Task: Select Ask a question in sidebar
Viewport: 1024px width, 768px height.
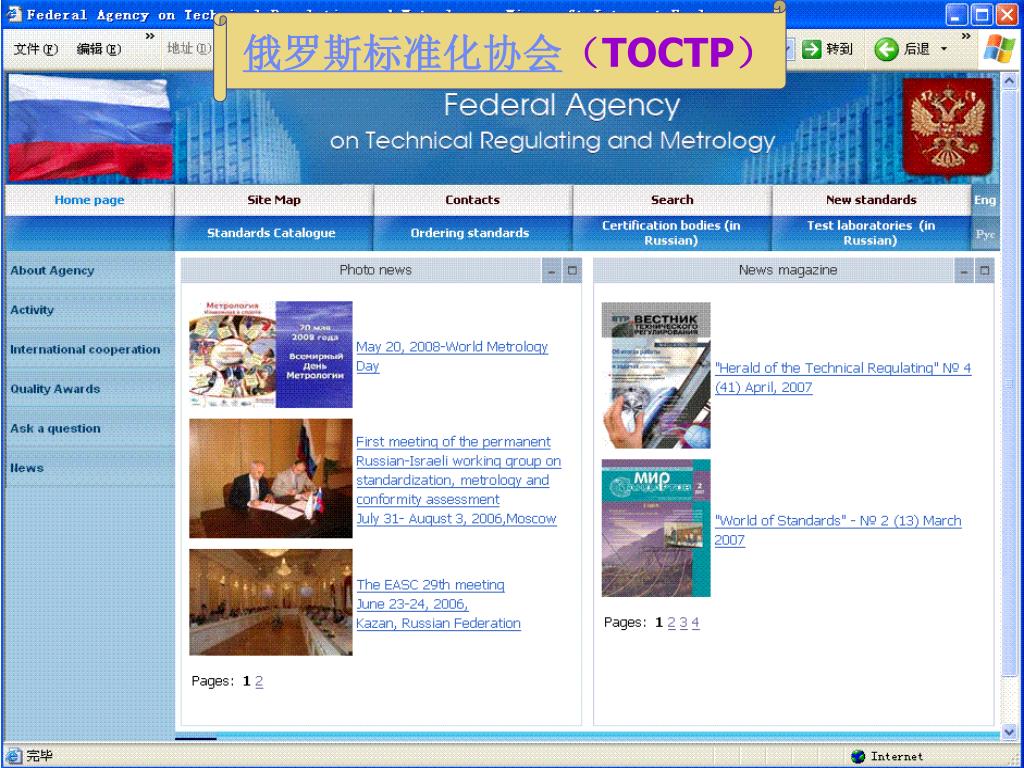Action: [x=56, y=428]
